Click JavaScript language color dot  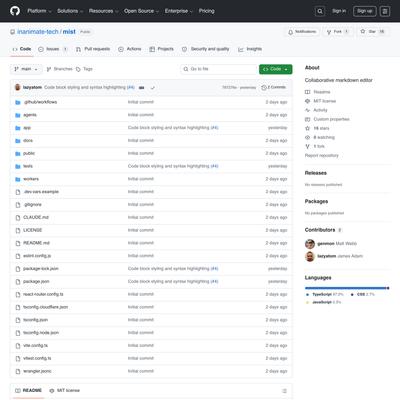[307, 302]
